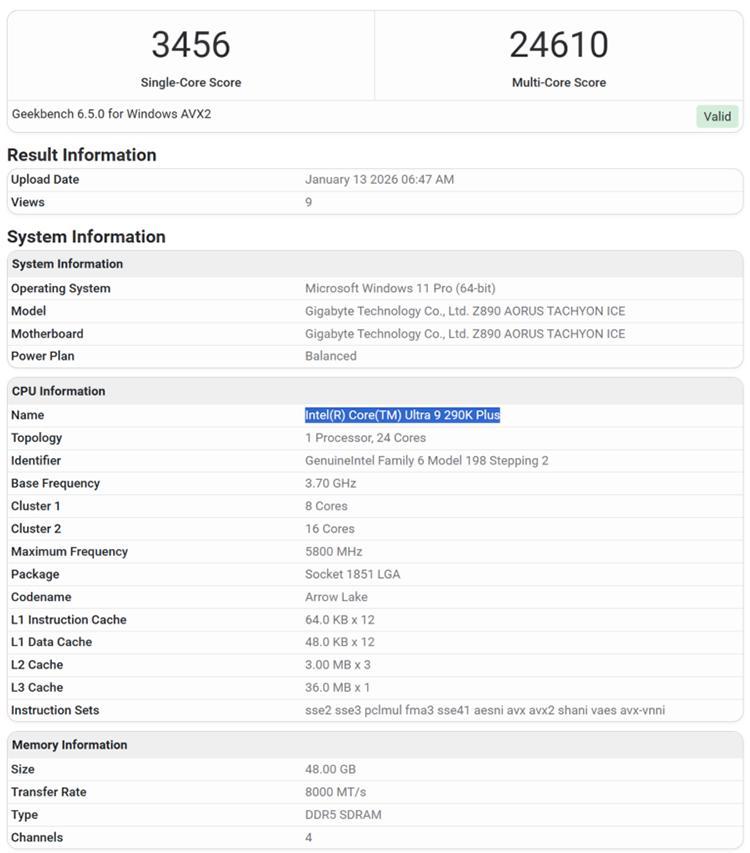Click the Result Information heading

click(x=82, y=155)
